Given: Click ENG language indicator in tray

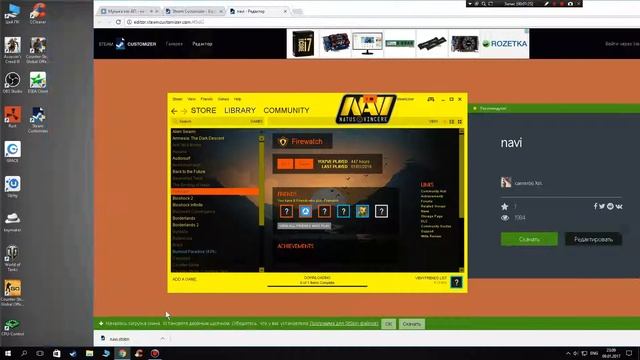Looking at the screenshot, I should (594, 353).
